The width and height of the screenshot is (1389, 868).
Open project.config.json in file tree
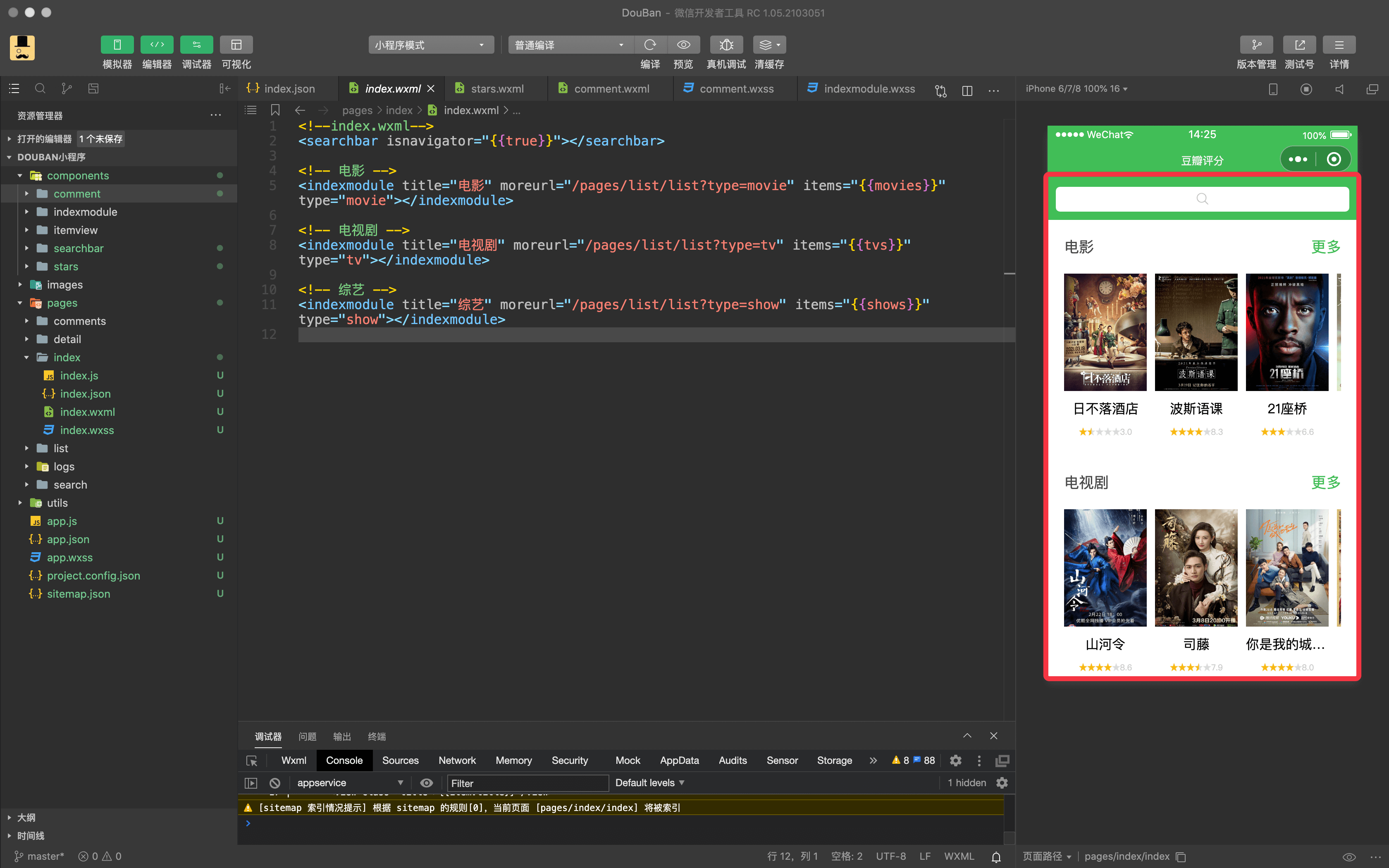[x=93, y=576]
